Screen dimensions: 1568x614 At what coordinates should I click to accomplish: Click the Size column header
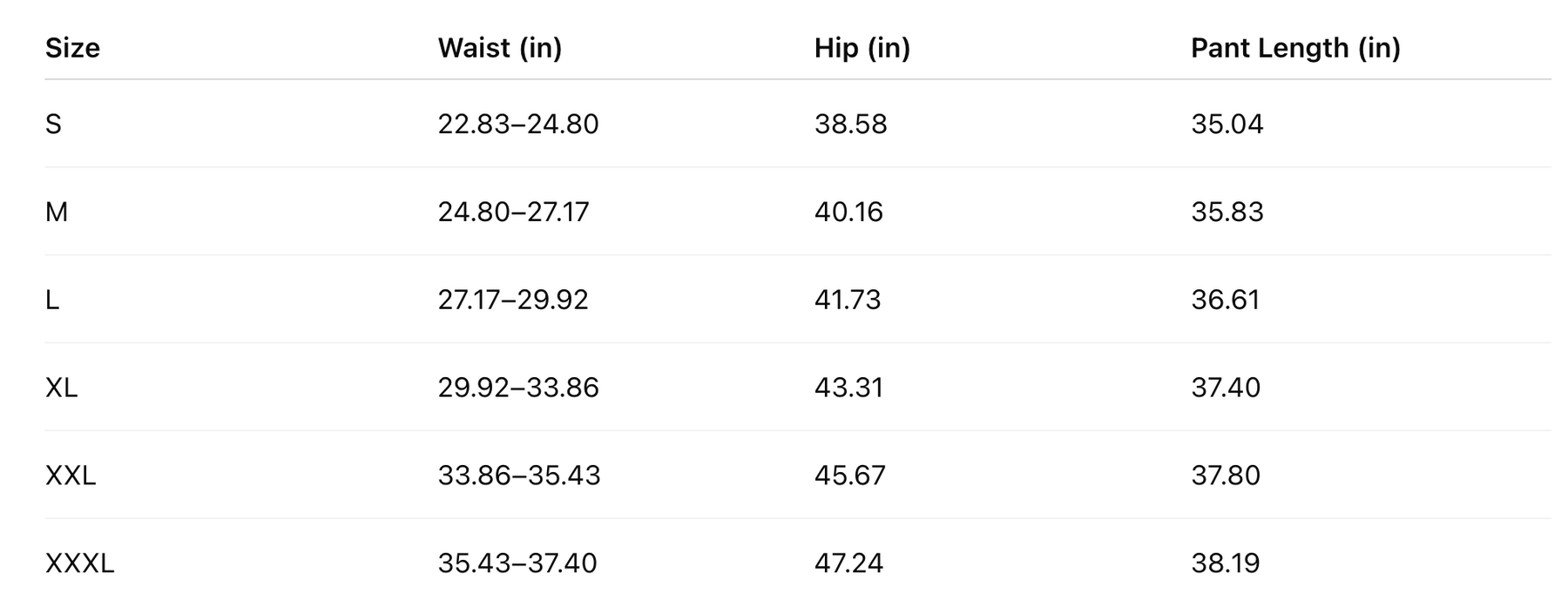(72, 48)
